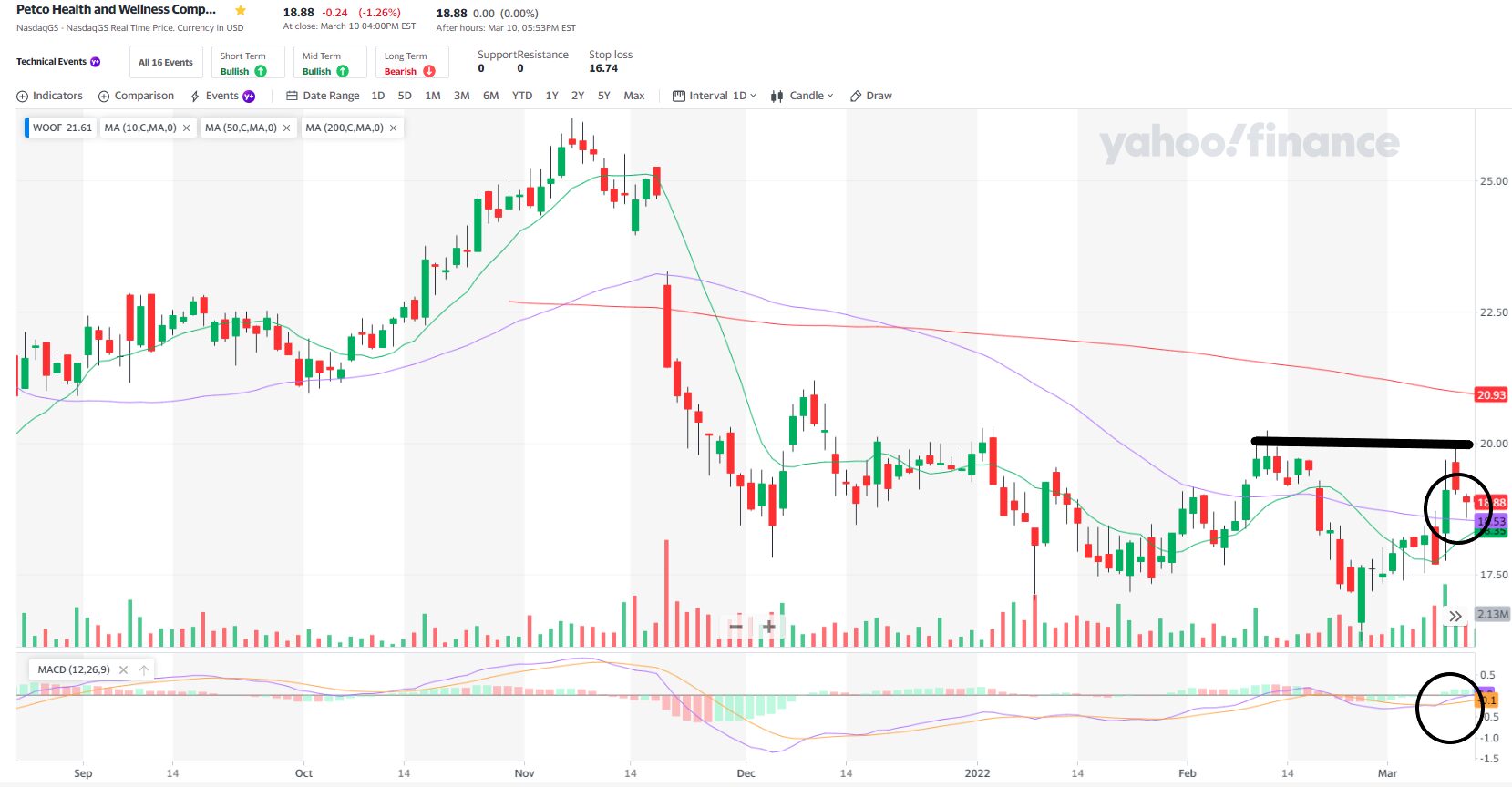Image resolution: width=1512 pixels, height=787 pixels.
Task: Click the 2.13M volume label
Action: pos(1493,614)
